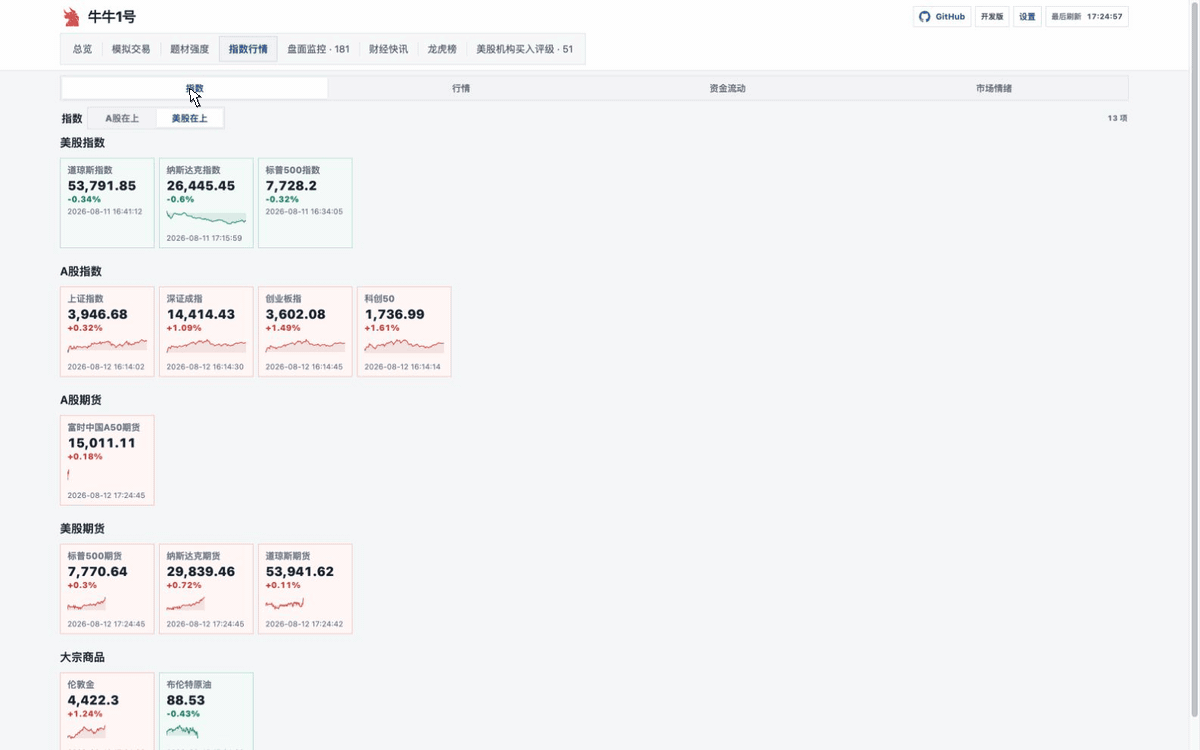Open 美股机构买入评级 · 51 tab
1200x750 pixels.
pos(525,49)
